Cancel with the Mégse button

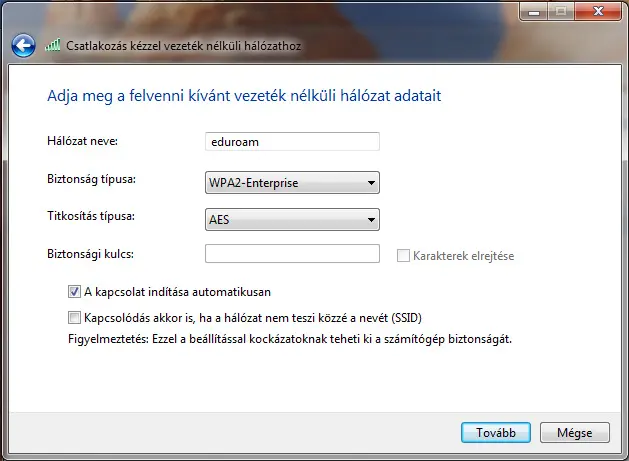point(574,433)
